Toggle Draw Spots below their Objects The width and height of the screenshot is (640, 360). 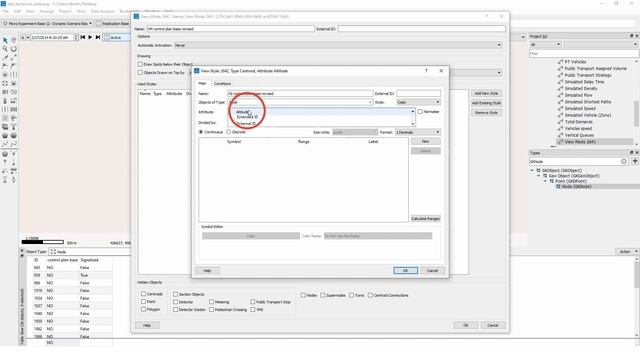tap(140, 64)
